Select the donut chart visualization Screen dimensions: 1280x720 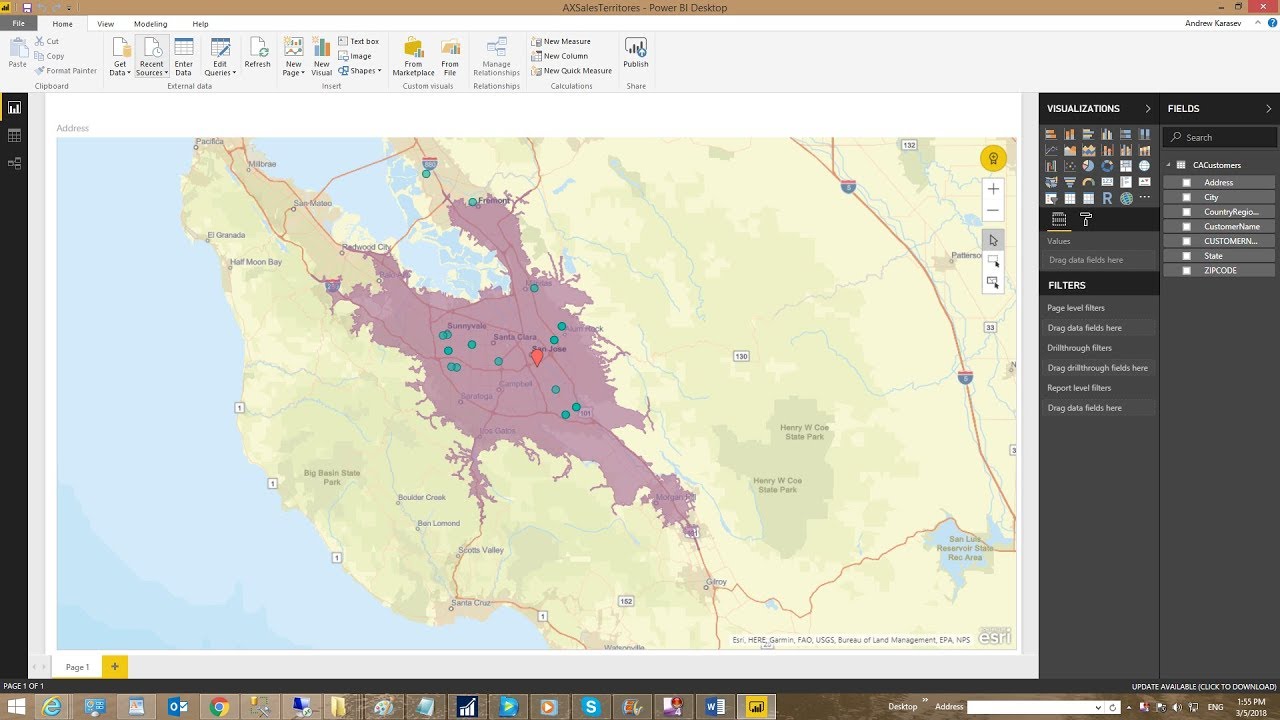tap(1107, 166)
